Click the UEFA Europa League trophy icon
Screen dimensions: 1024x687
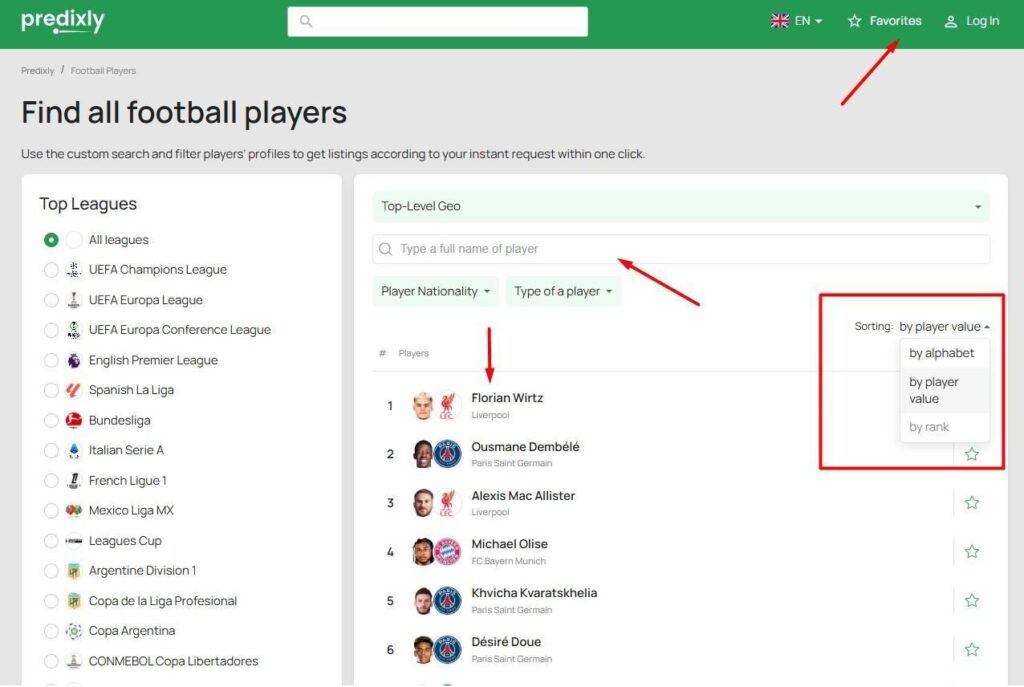[74, 300]
